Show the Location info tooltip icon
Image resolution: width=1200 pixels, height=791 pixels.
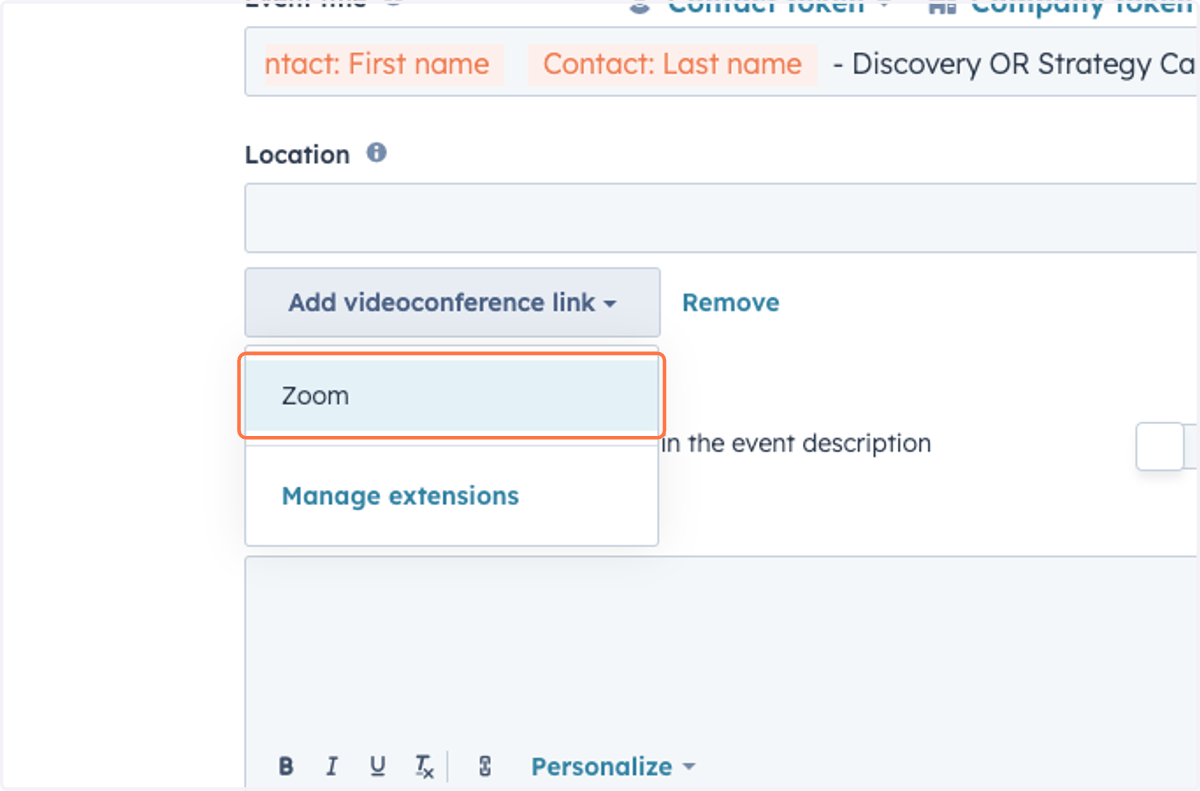376,153
